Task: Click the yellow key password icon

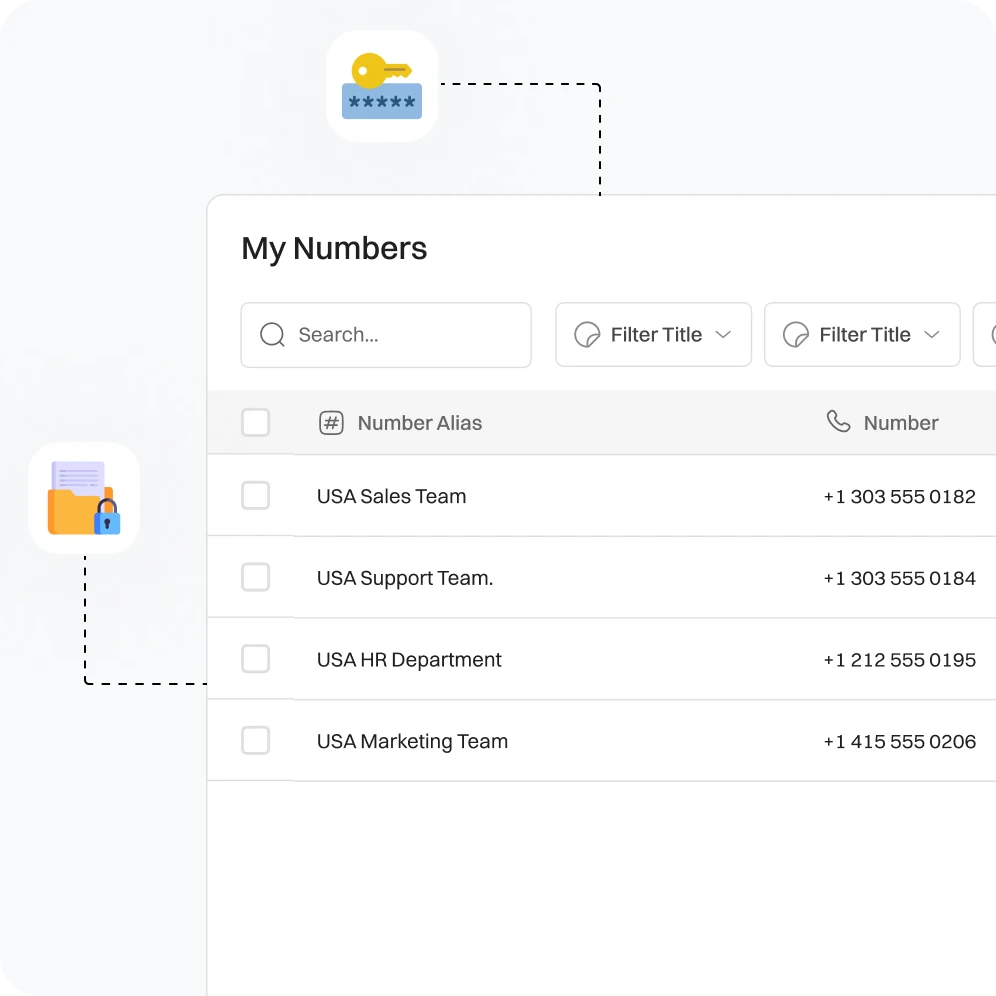Action: [x=382, y=86]
